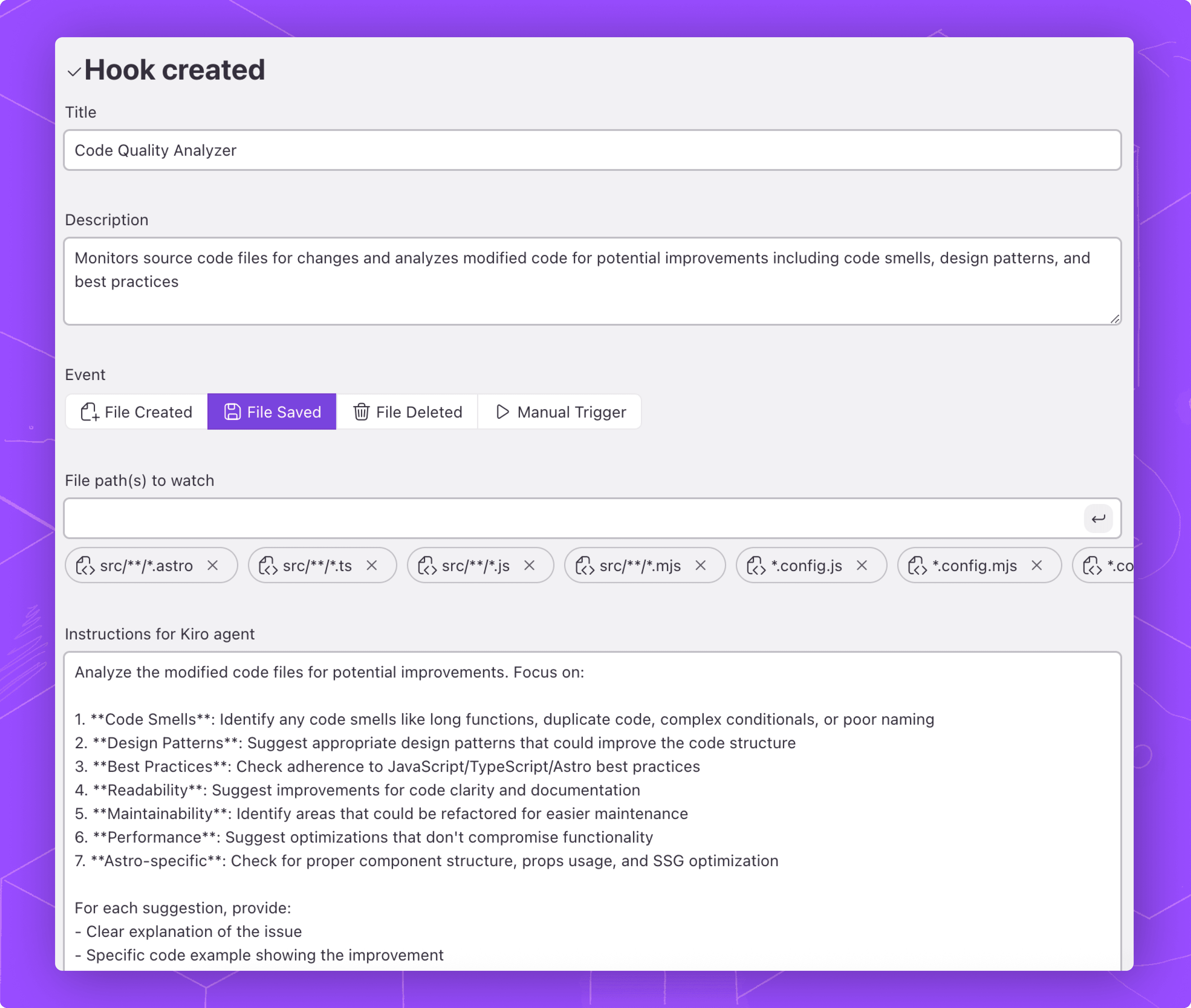This screenshot has height=1008, width=1191.
Task: Remove the src/**/*.ts path chip
Action: [x=372, y=566]
